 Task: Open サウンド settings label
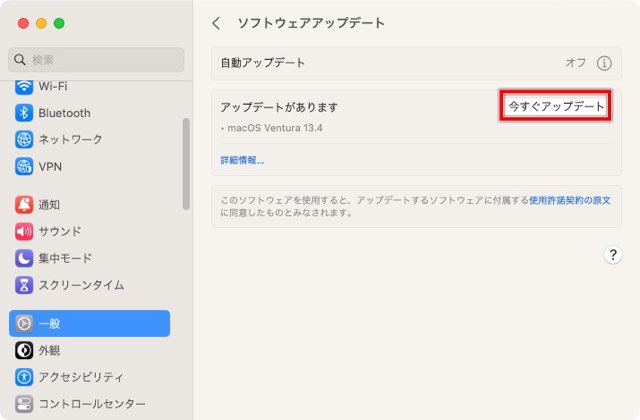(60, 231)
